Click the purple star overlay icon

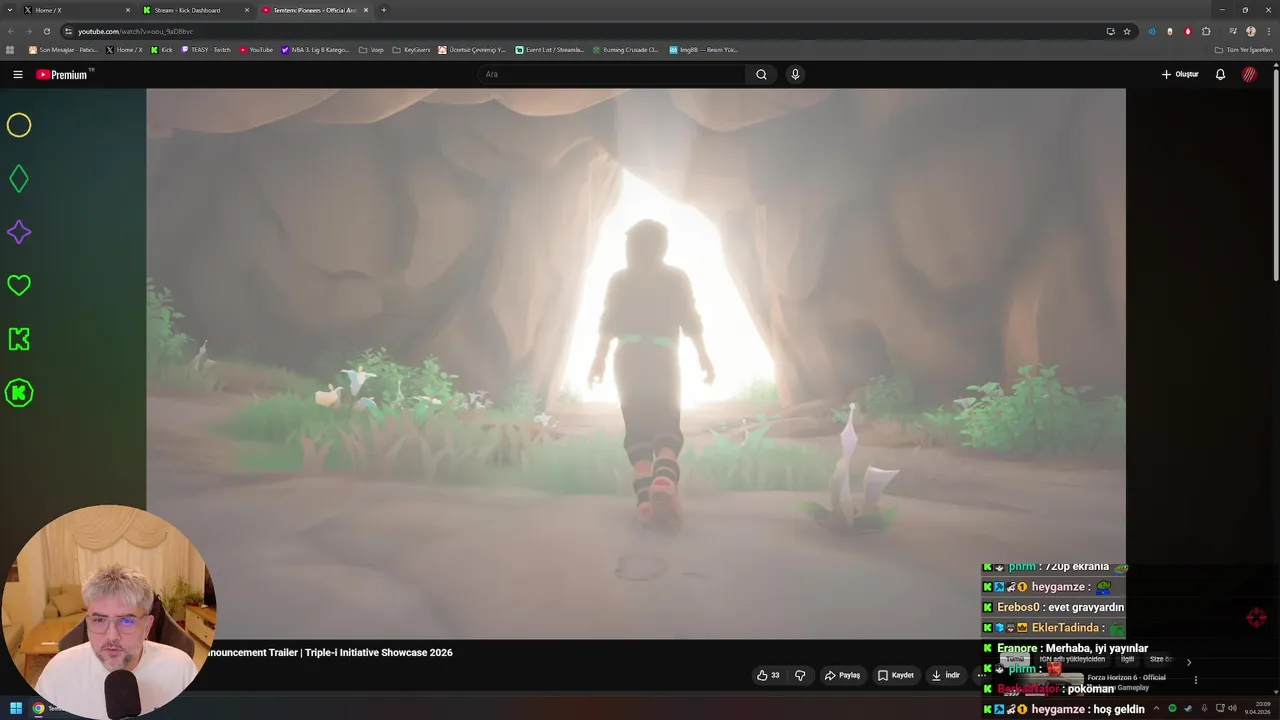pos(19,232)
